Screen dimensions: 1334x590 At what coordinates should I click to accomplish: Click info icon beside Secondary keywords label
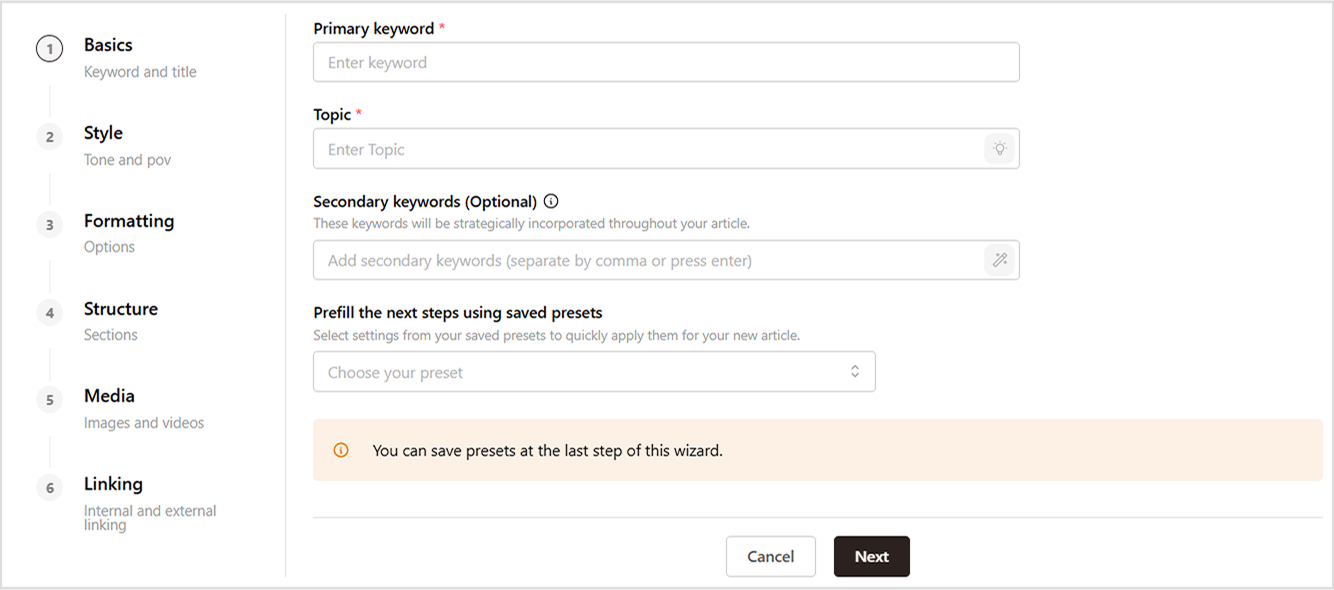(551, 201)
